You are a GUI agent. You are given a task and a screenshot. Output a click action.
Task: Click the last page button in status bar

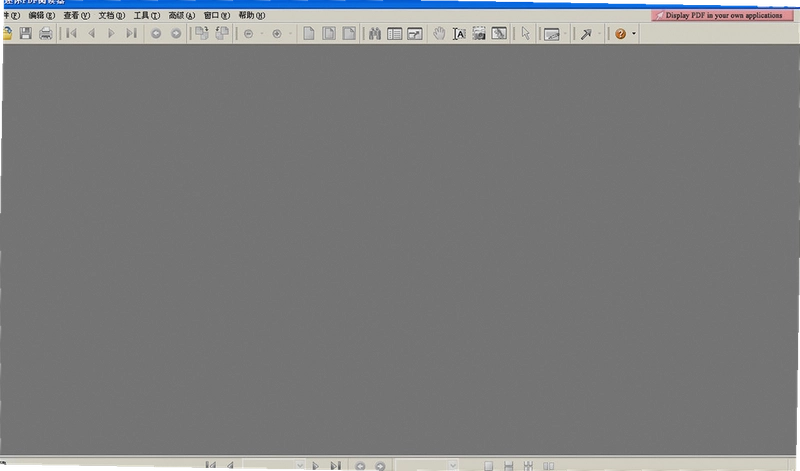click(x=335, y=465)
